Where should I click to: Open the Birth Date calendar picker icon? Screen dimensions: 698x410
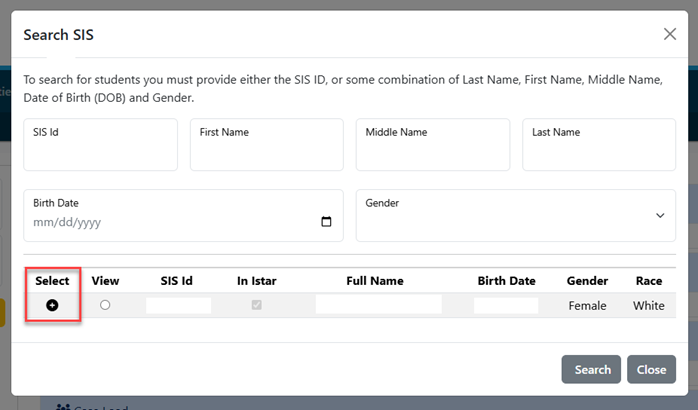point(326,221)
